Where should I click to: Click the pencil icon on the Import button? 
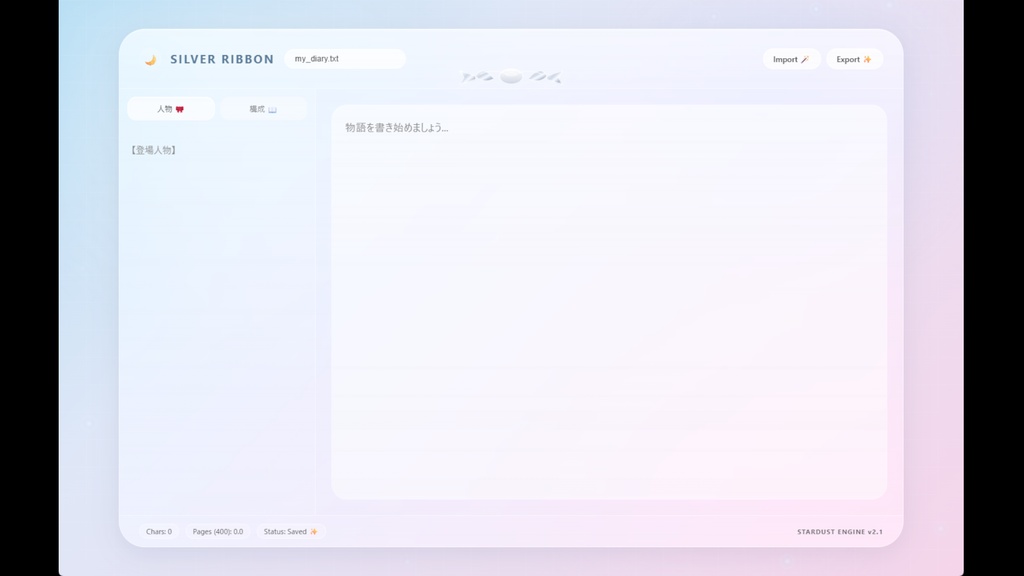coord(804,59)
